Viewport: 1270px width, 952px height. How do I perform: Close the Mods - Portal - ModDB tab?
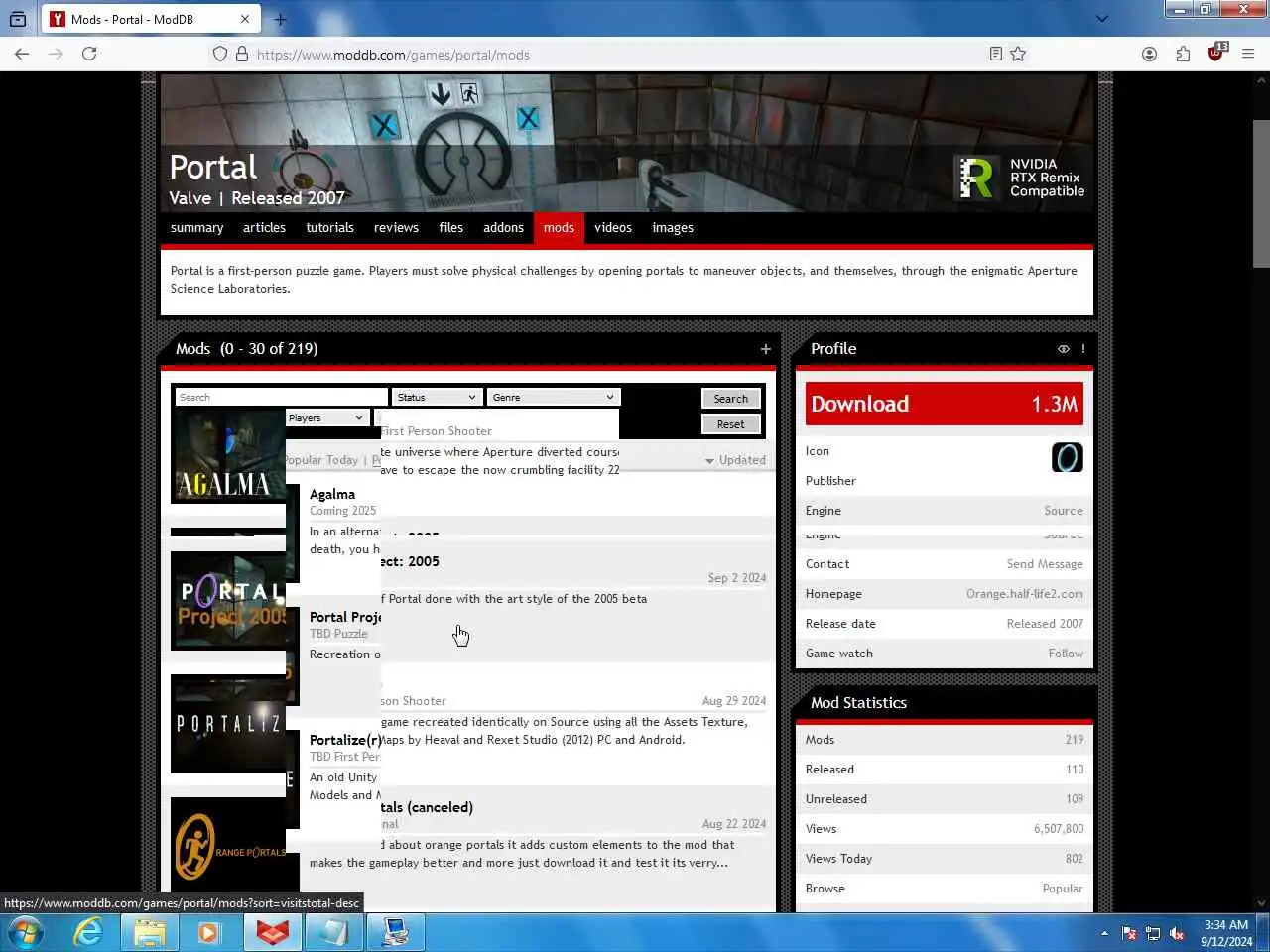click(245, 19)
